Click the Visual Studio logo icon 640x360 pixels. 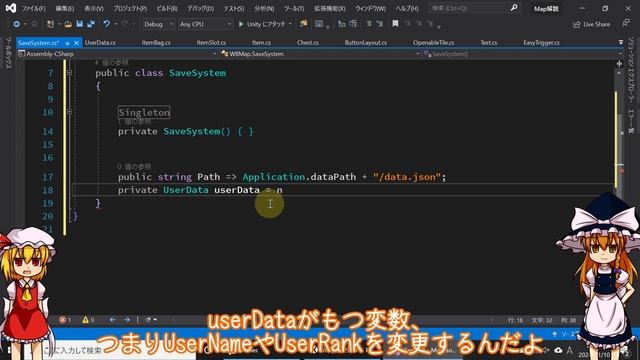(x=11, y=8)
